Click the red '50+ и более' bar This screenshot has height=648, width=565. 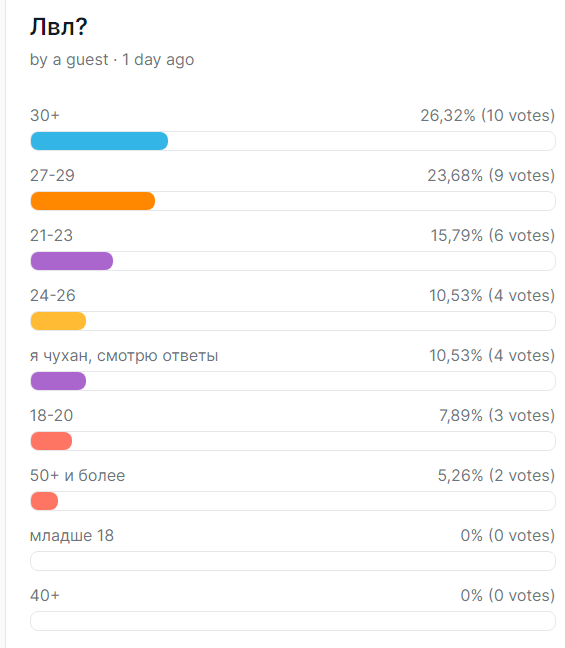coord(44,501)
